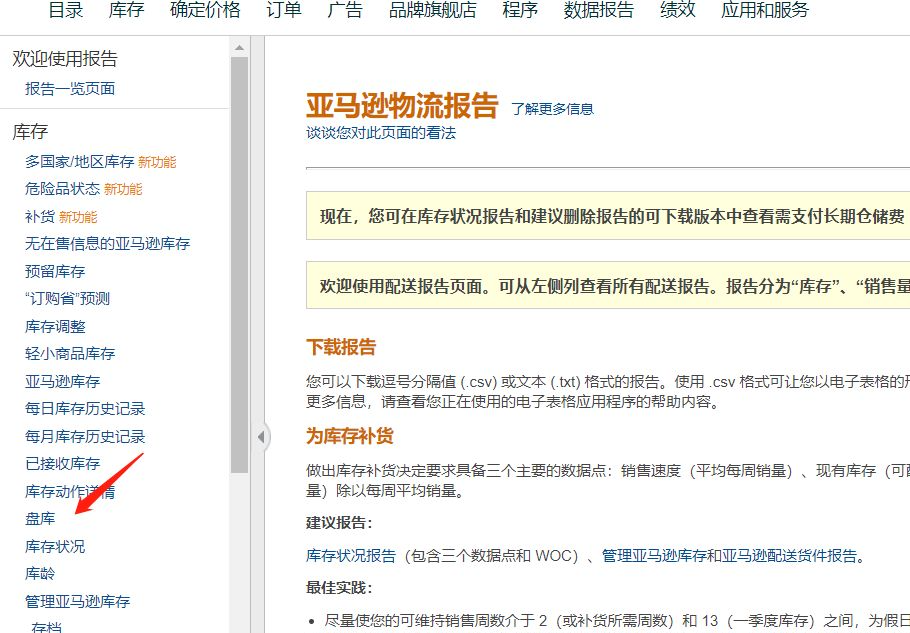Click the 欢迎使用报告 sidebar heading
This screenshot has height=633, width=910.
coord(65,59)
